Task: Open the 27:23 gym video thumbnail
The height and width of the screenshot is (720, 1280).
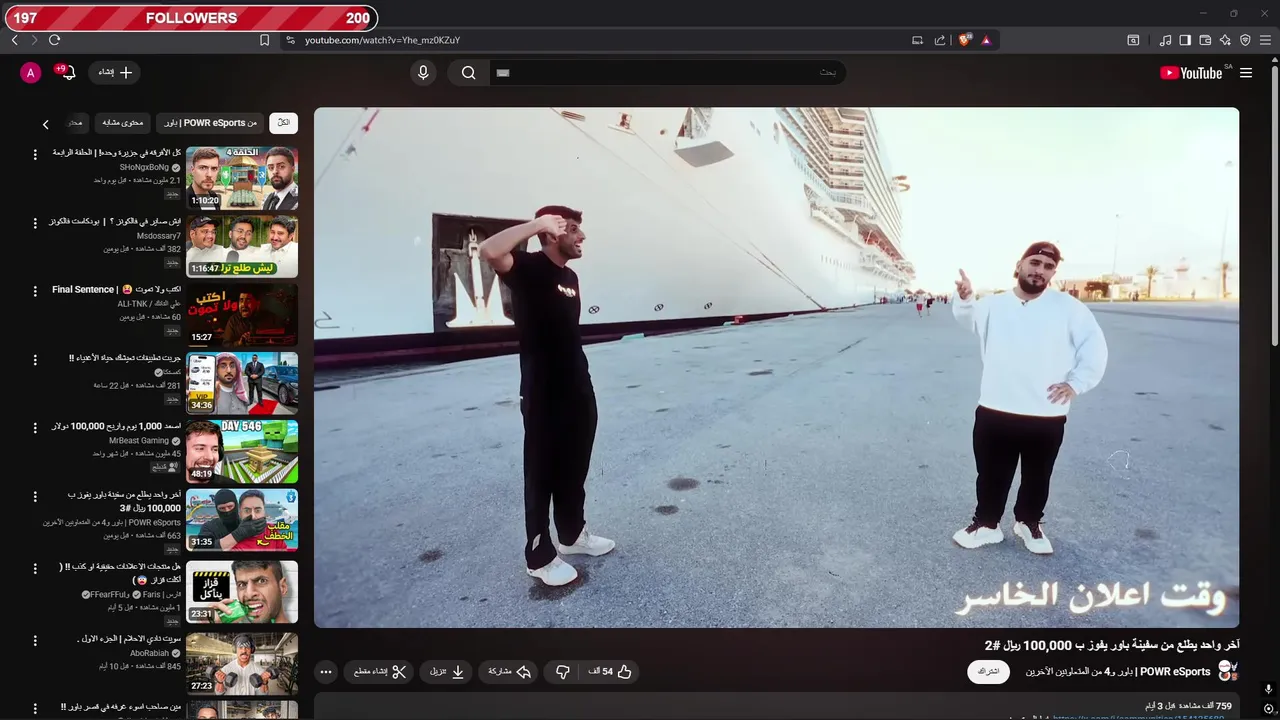Action: pos(242,663)
